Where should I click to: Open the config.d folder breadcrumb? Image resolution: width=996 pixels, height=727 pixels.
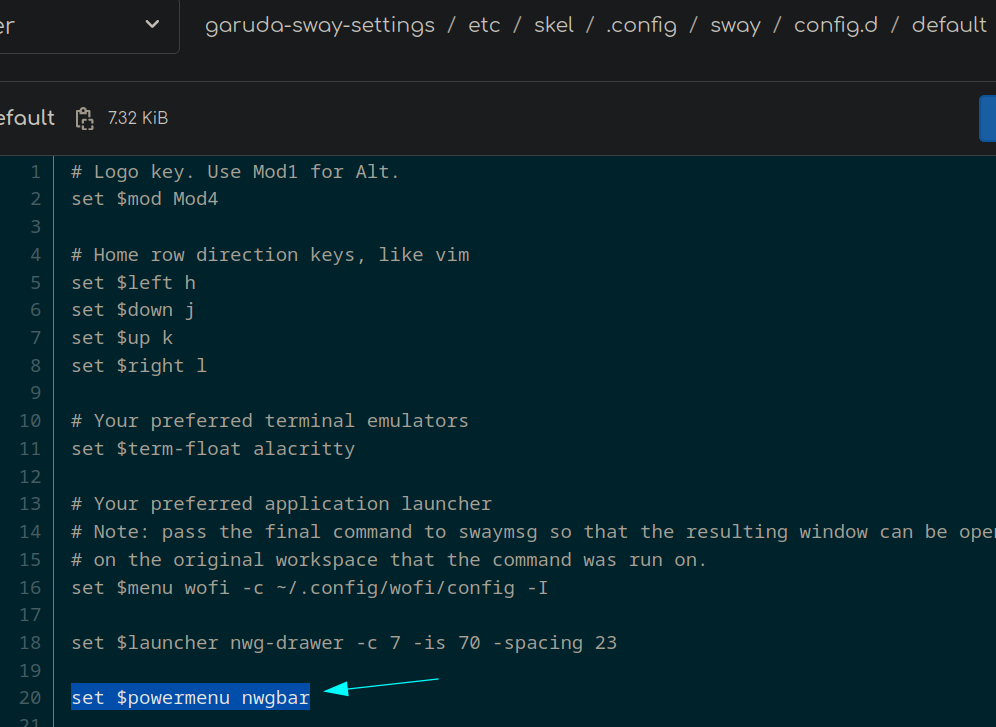pos(836,26)
